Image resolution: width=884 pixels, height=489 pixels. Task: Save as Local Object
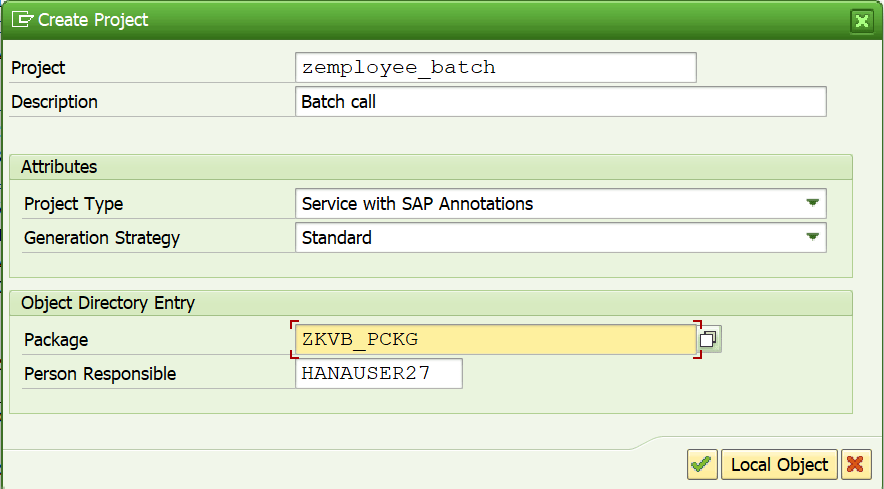pyautogui.click(x=779, y=464)
